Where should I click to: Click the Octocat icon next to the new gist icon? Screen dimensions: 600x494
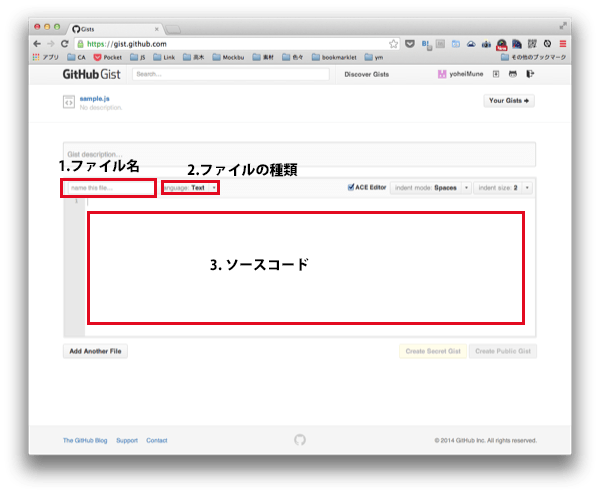coord(513,74)
